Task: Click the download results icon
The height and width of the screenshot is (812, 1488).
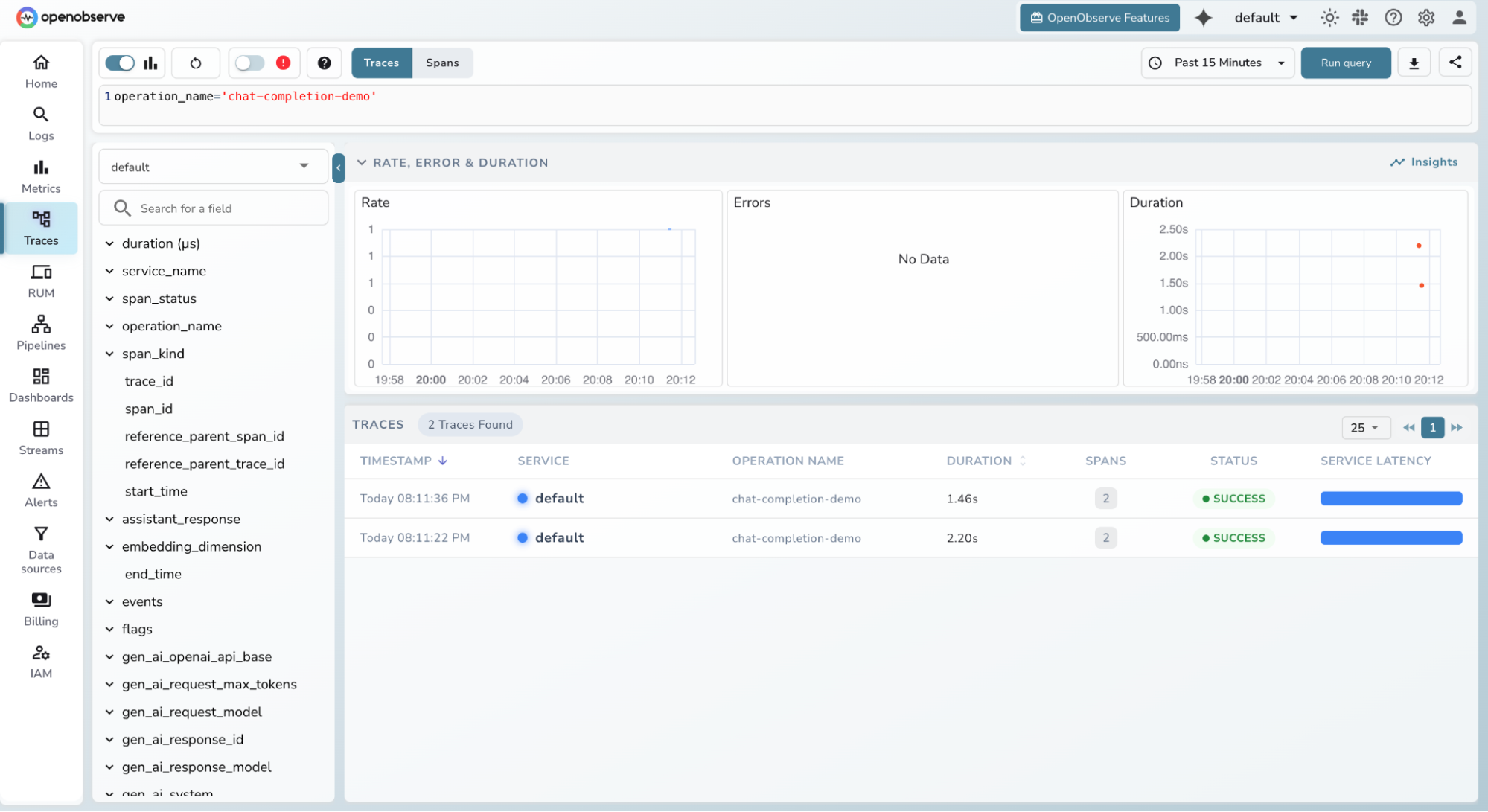Action: click(x=1414, y=63)
